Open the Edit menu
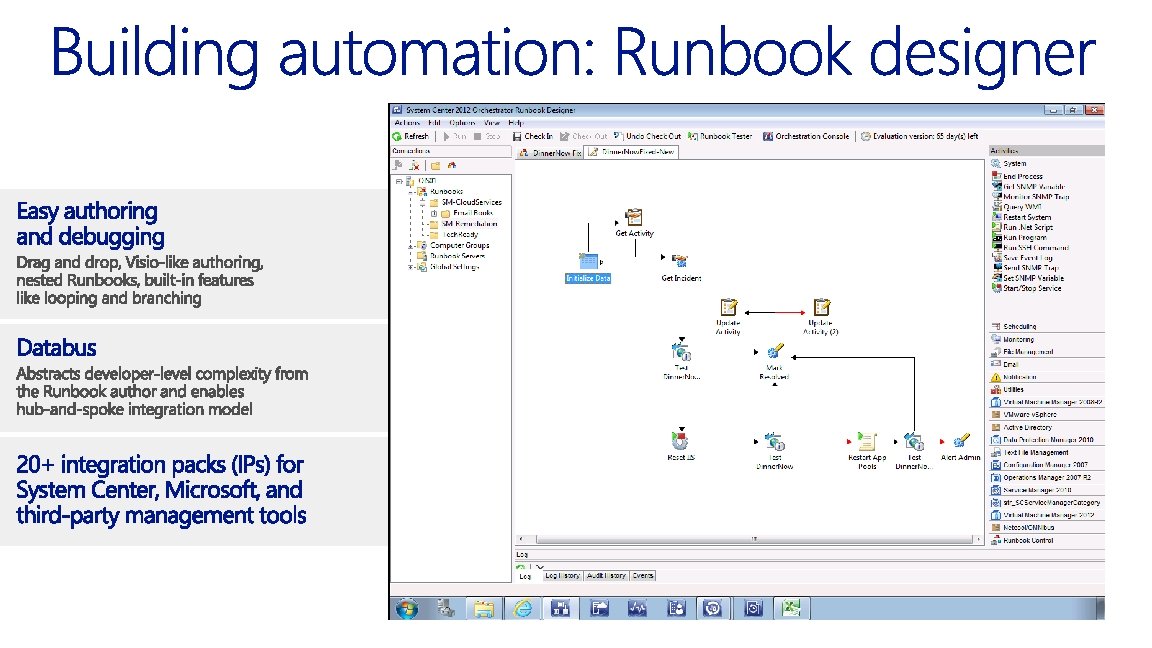 pyautogui.click(x=434, y=123)
